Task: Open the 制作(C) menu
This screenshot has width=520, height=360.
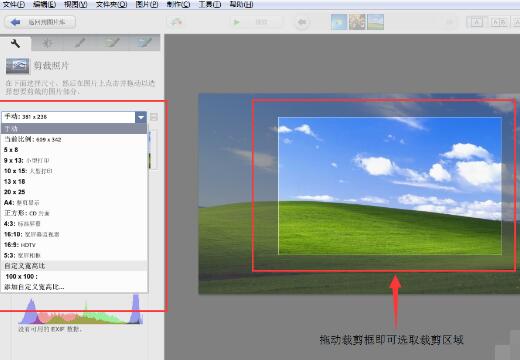Action: point(178,4)
